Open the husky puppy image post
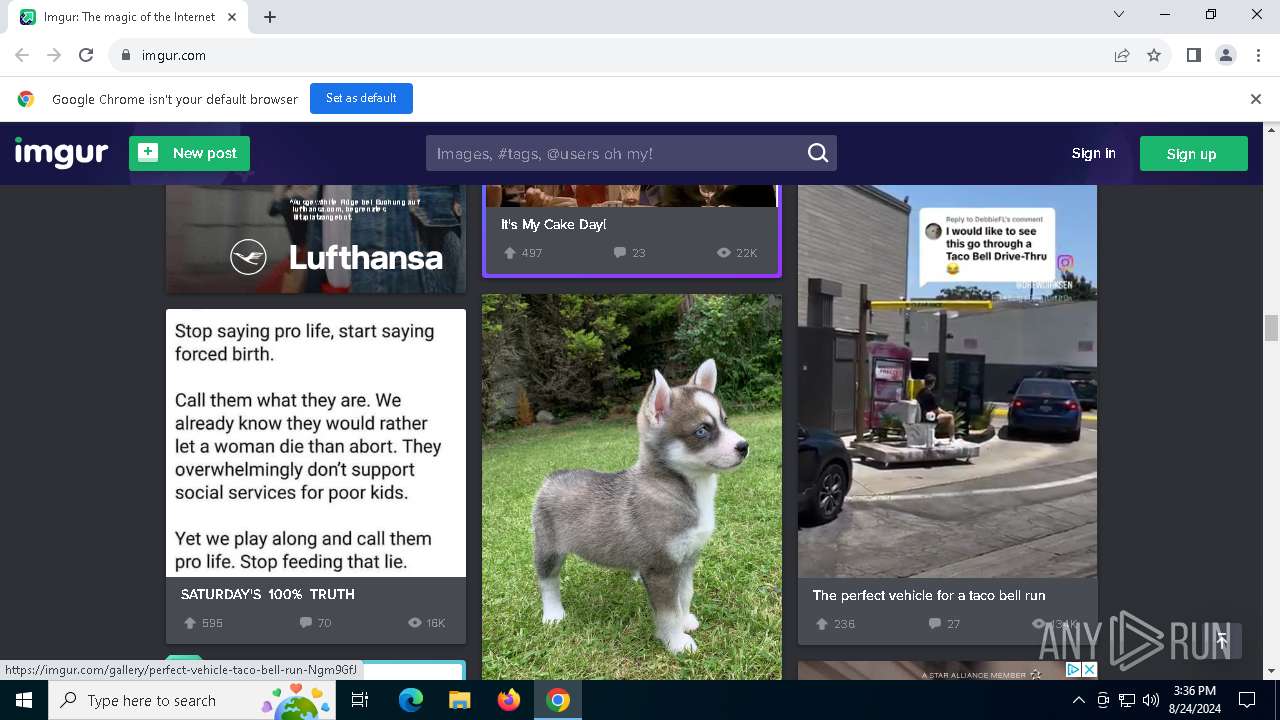1280x720 pixels. [x=632, y=487]
